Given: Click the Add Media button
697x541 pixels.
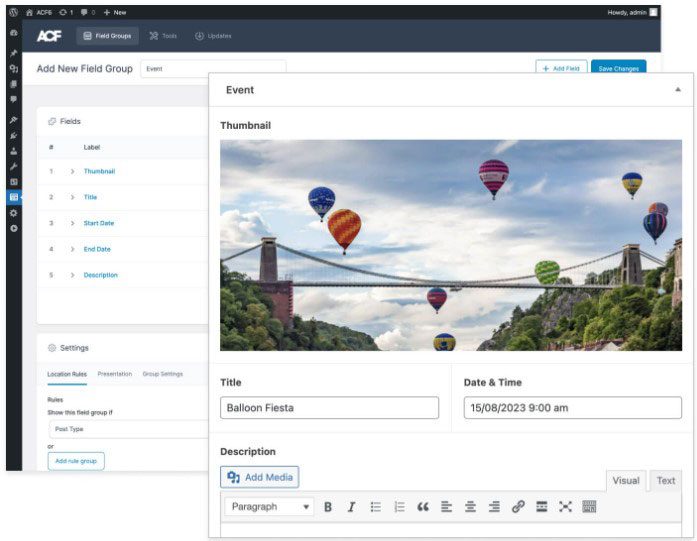Looking at the screenshot, I should coord(260,477).
